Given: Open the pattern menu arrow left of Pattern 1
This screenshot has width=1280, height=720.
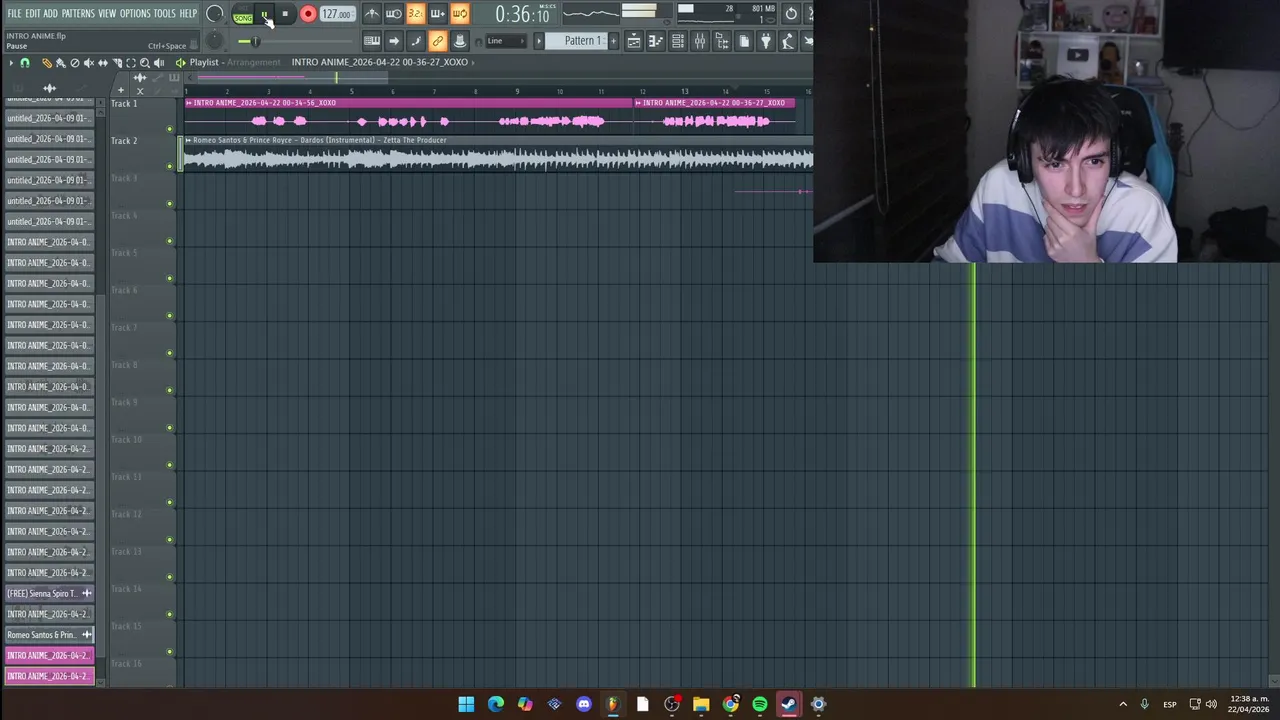Looking at the screenshot, I should click(x=539, y=41).
